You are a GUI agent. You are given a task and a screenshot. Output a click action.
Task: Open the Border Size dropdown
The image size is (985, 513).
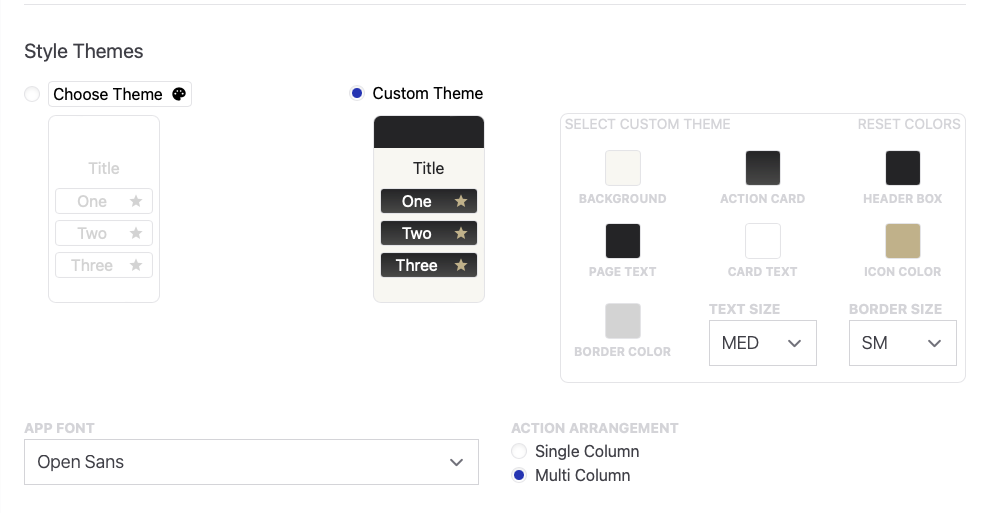click(x=902, y=343)
